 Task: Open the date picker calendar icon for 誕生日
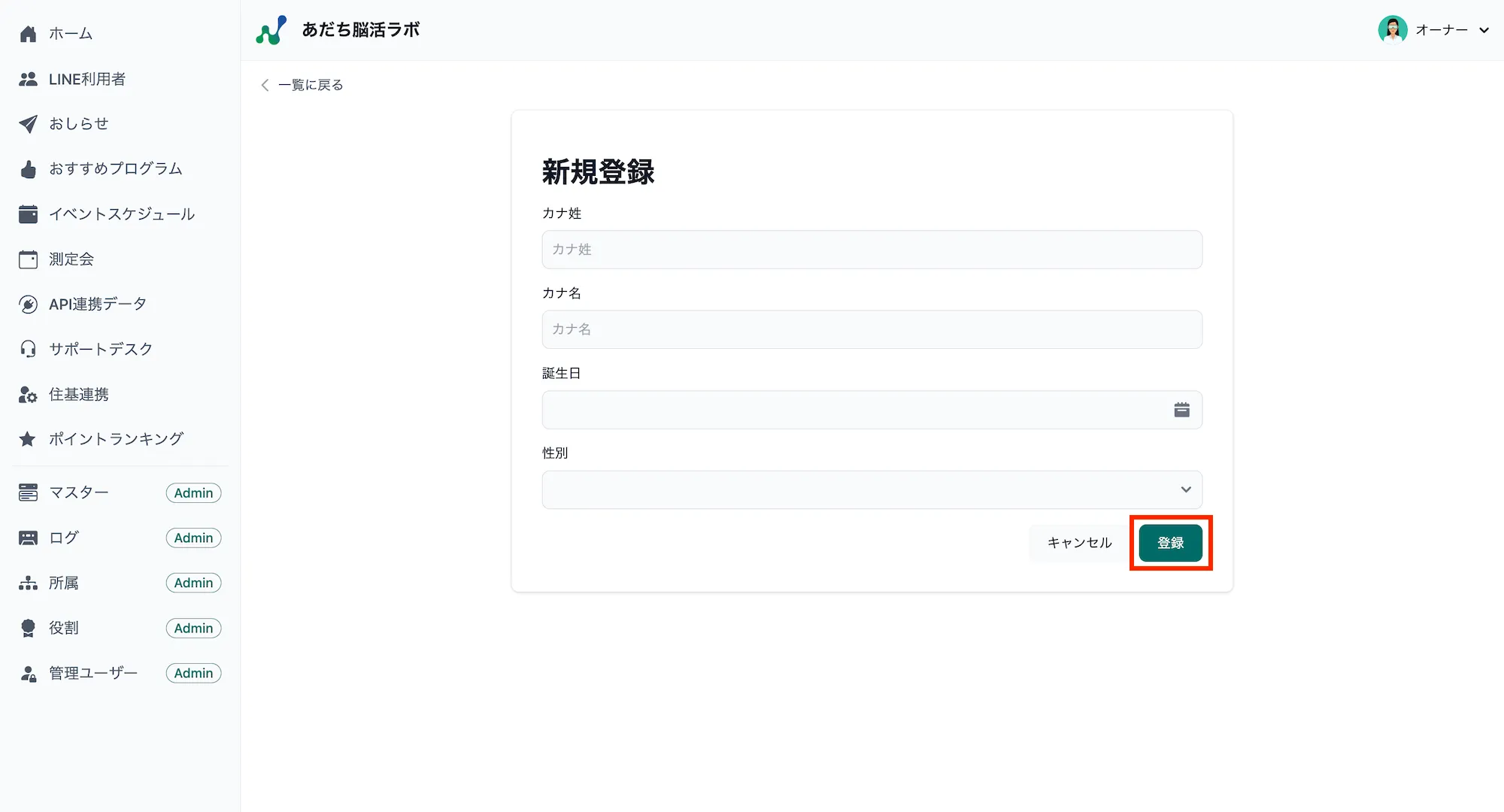tap(1181, 410)
